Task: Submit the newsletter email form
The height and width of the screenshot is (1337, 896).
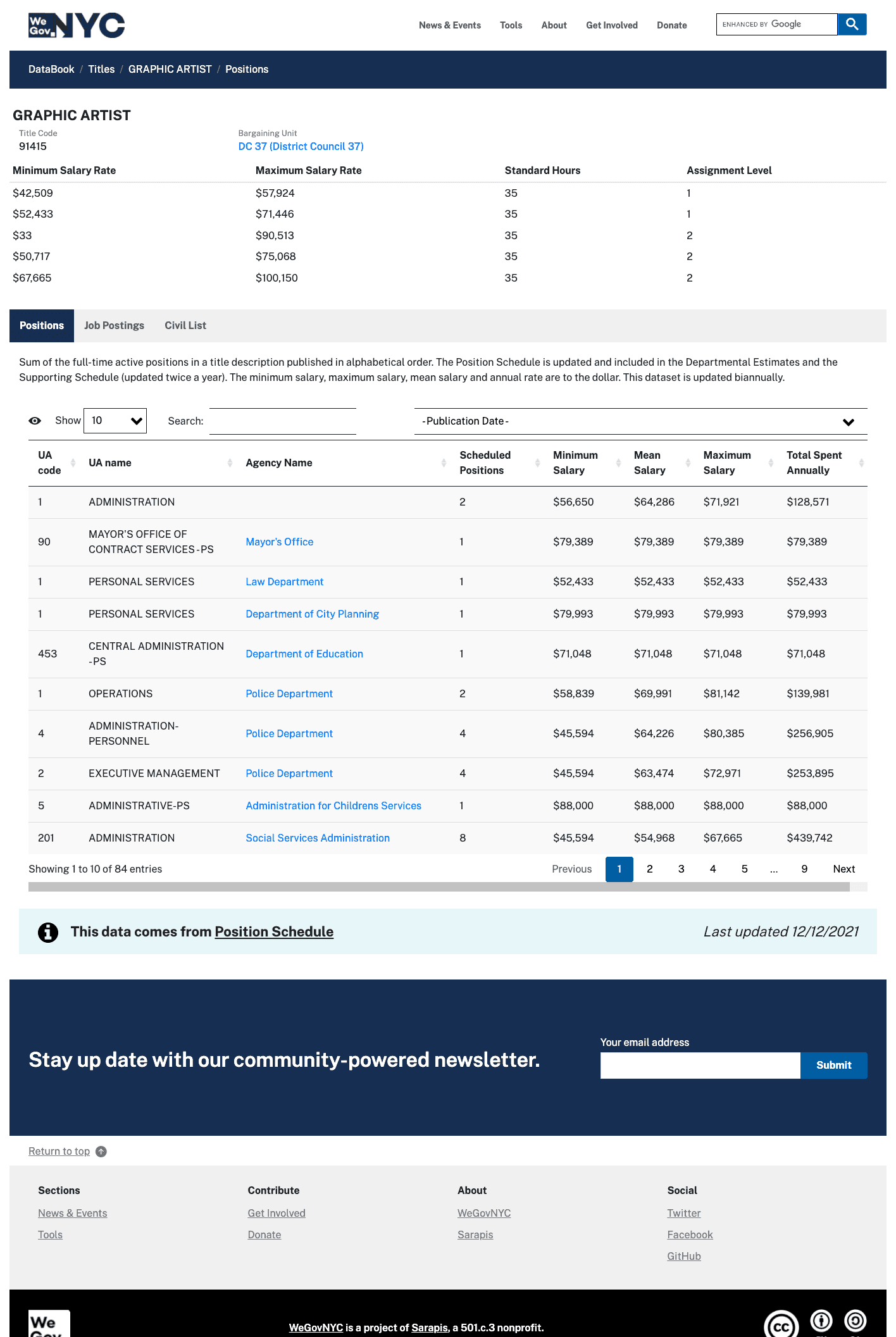Action: (833, 1066)
